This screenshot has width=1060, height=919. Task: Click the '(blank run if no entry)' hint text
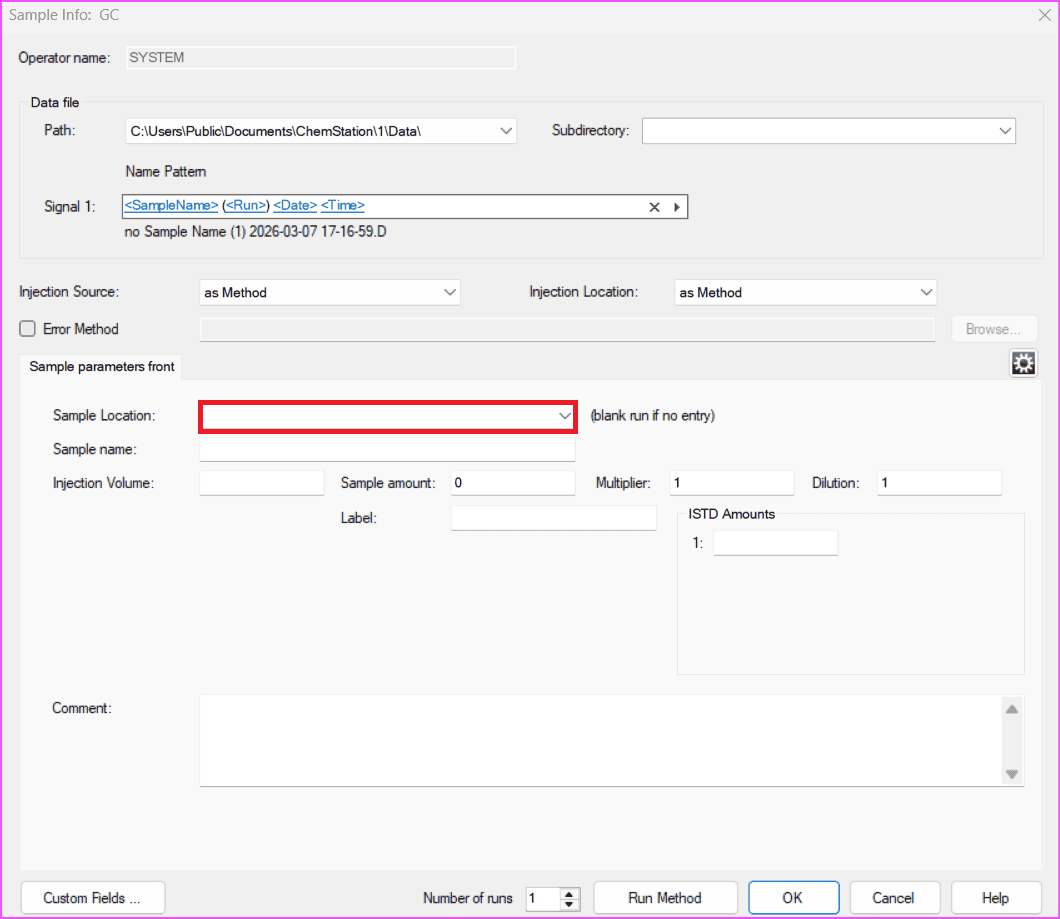pyautogui.click(x=652, y=416)
